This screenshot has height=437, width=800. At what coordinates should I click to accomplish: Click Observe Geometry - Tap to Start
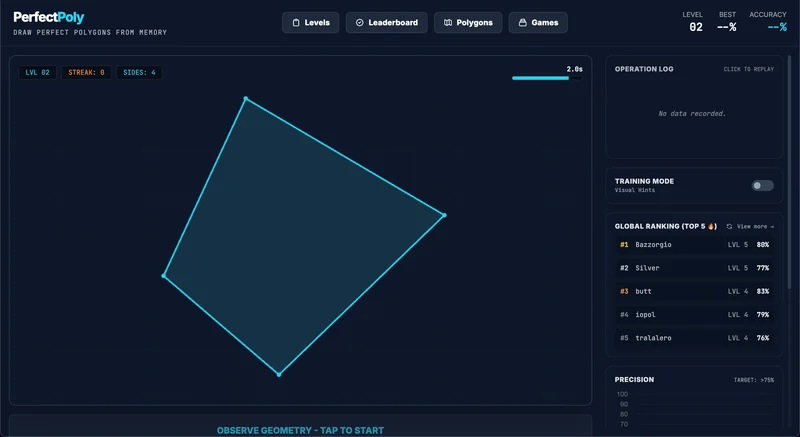(x=300, y=430)
